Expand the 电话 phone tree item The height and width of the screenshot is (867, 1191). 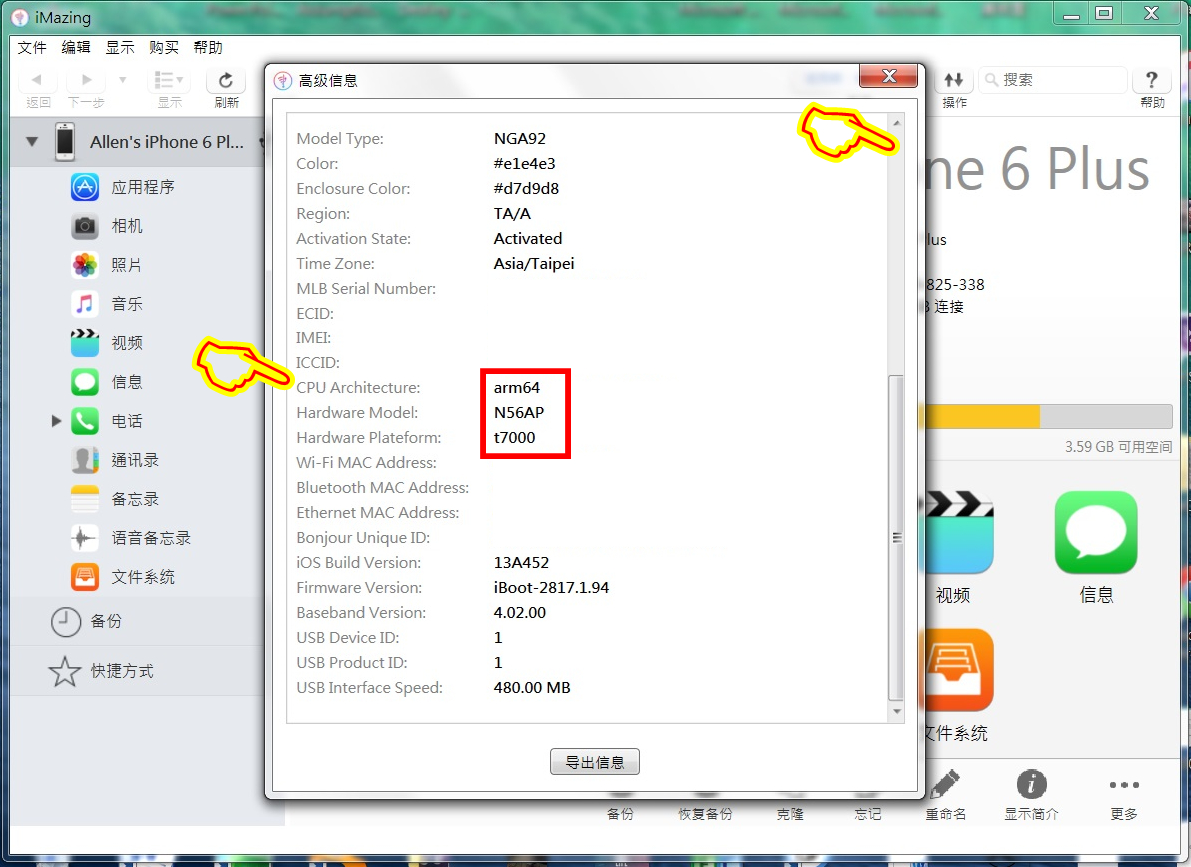[x=55, y=421]
